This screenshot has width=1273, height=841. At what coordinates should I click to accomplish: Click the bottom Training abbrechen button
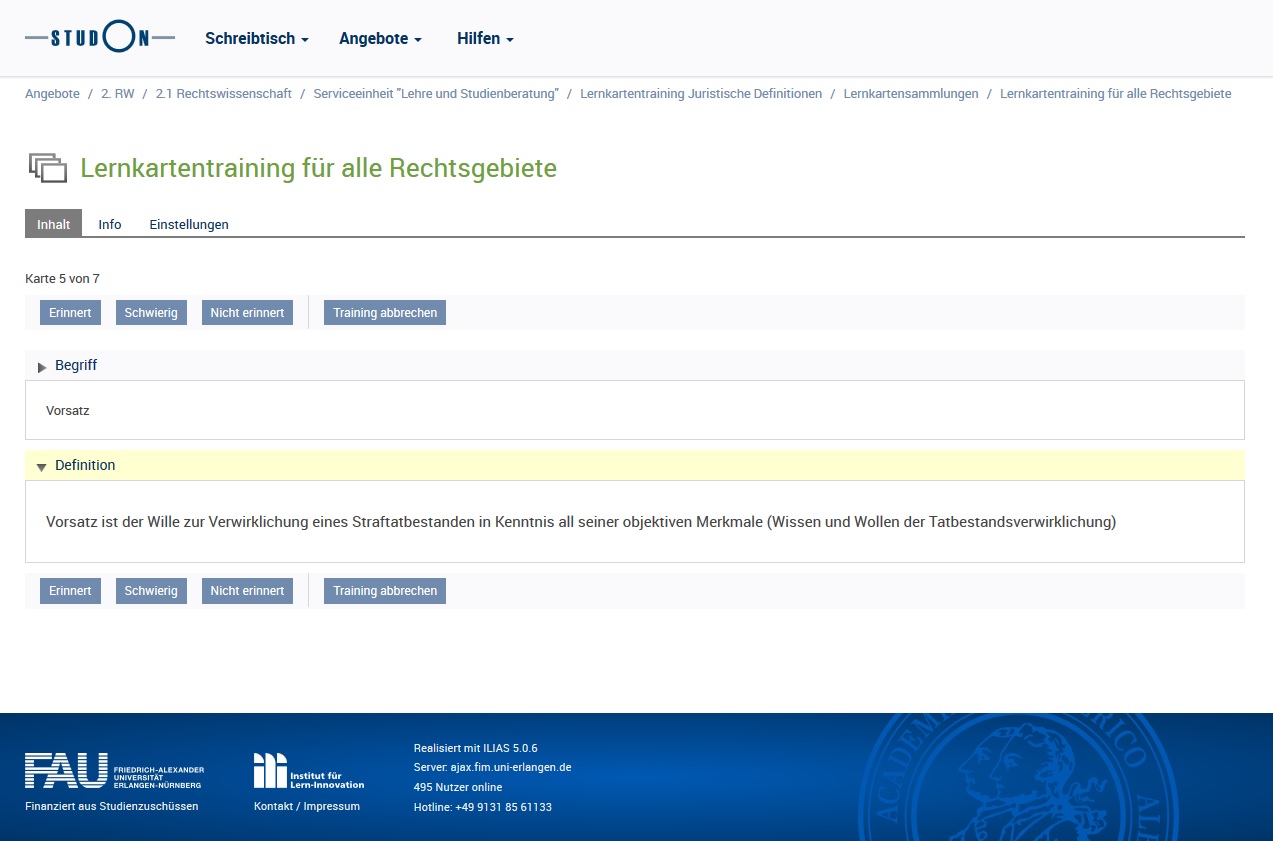385,591
